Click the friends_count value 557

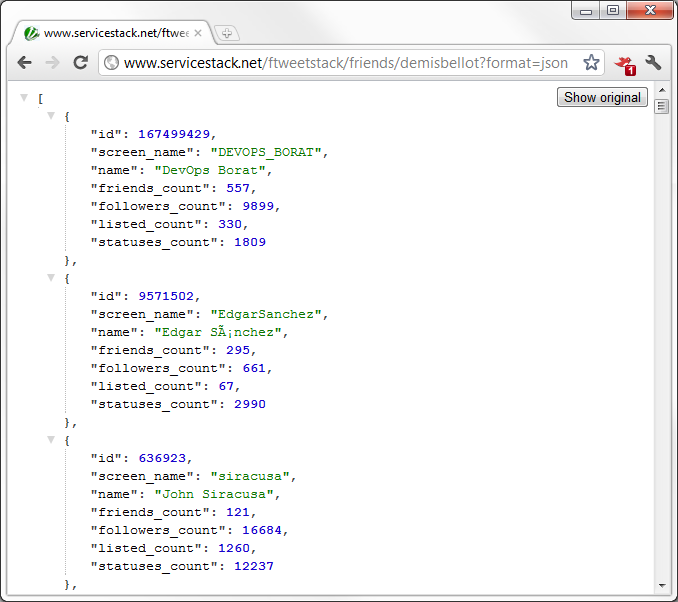click(x=238, y=188)
